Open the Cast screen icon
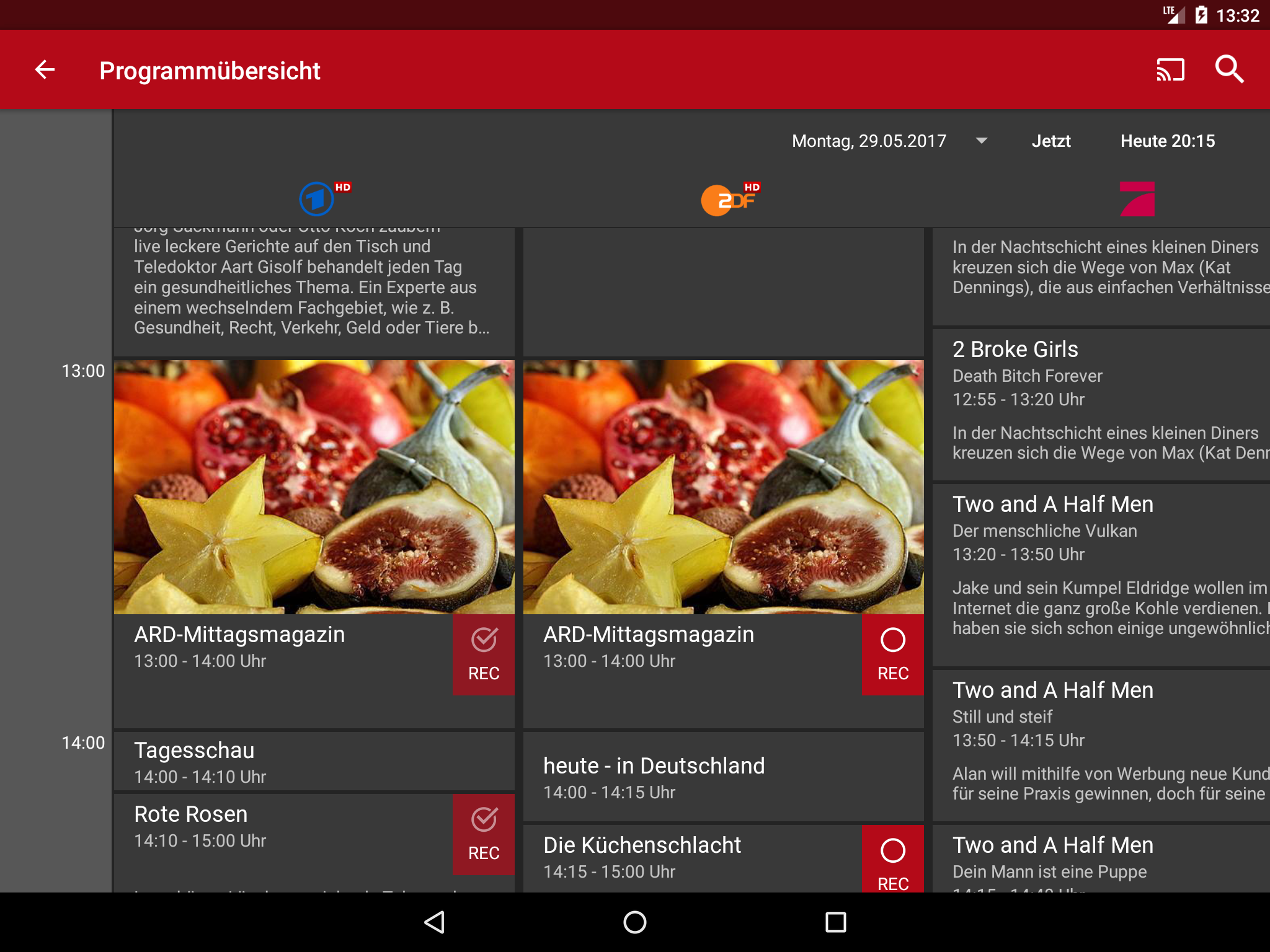This screenshot has width=1270, height=952. click(x=1170, y=69)
